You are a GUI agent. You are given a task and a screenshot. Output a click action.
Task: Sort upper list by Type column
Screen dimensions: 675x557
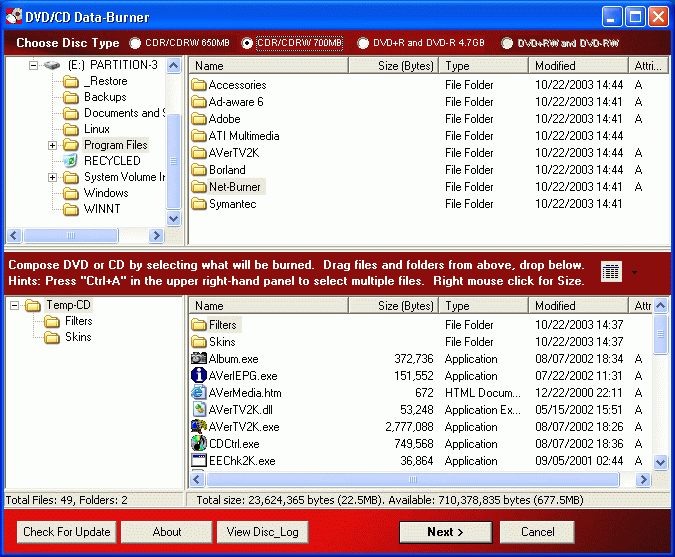[x=483, y=66]
